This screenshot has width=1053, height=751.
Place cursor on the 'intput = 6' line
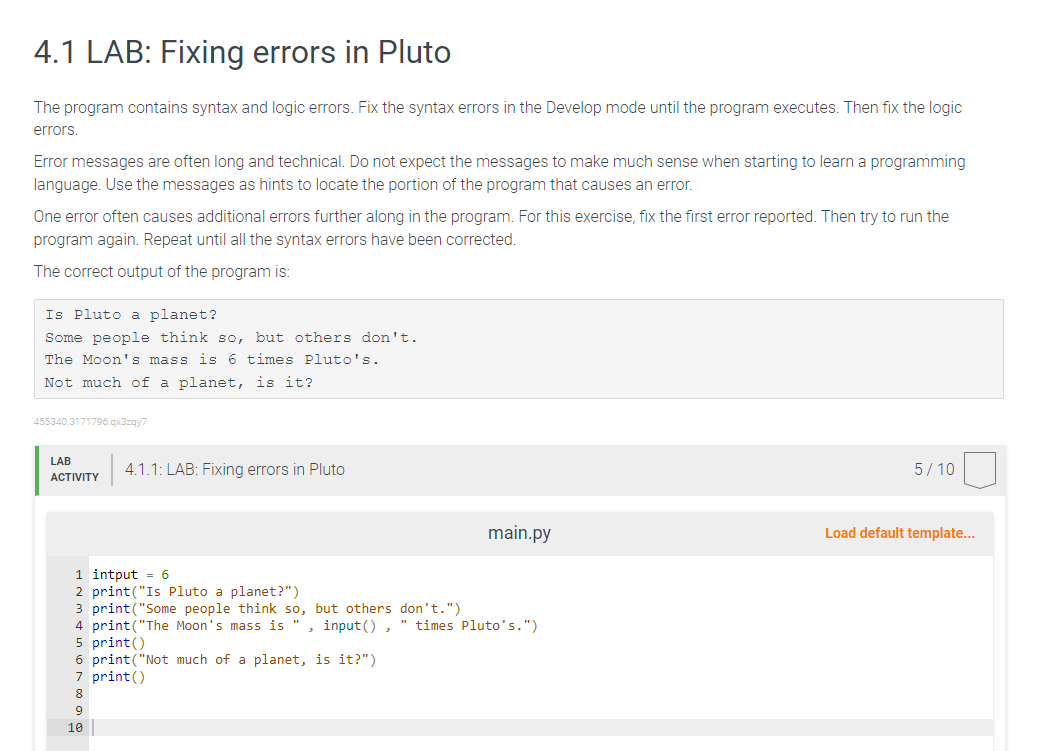click(130, 574)
